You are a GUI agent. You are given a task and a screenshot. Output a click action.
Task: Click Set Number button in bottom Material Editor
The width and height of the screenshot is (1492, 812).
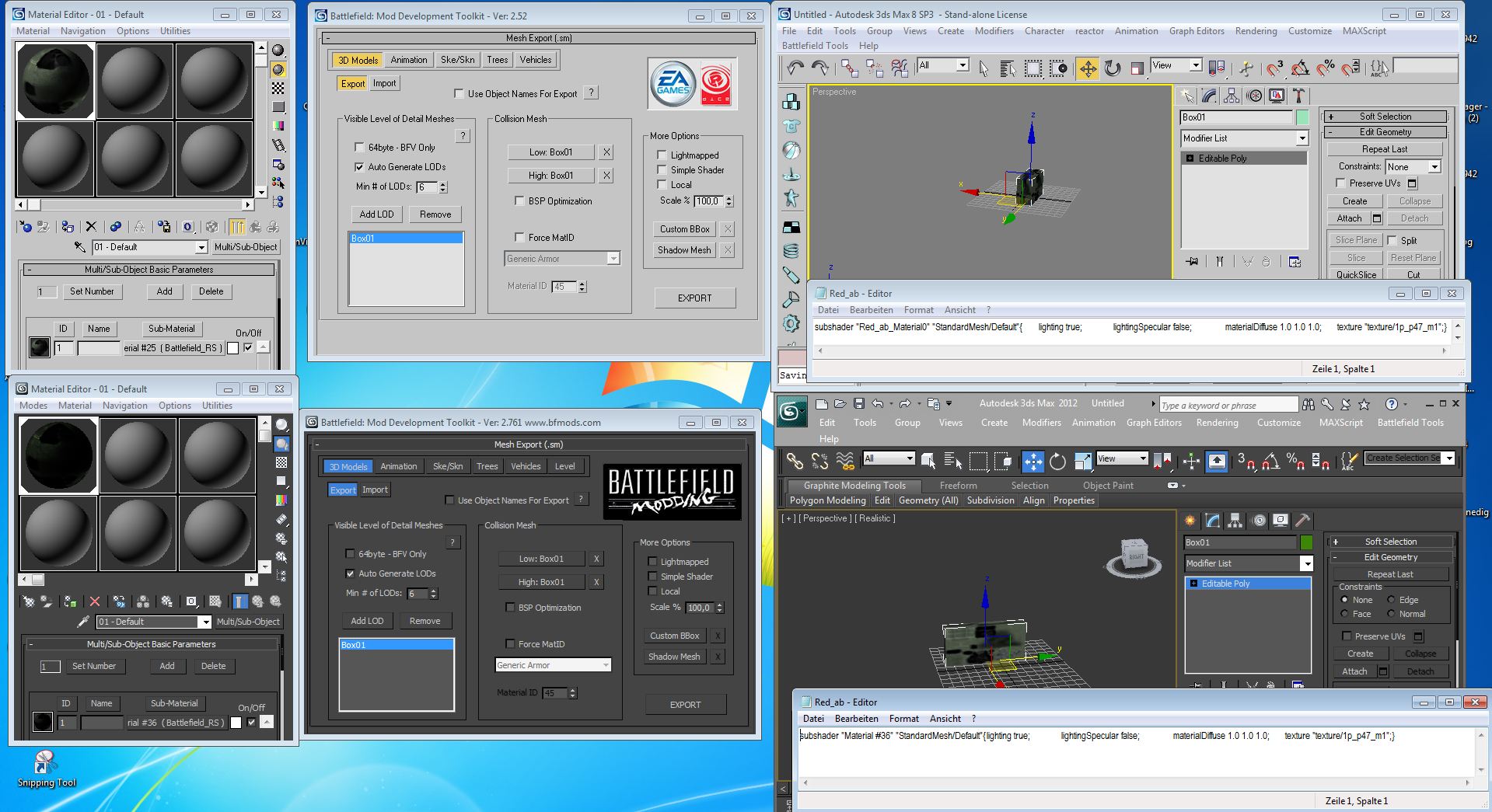tap(94, 666)
